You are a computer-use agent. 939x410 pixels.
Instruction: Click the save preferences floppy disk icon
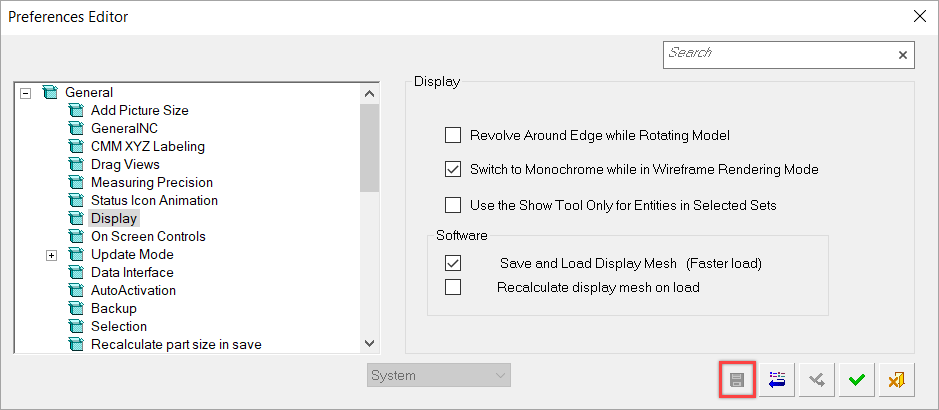click(737, 379)
